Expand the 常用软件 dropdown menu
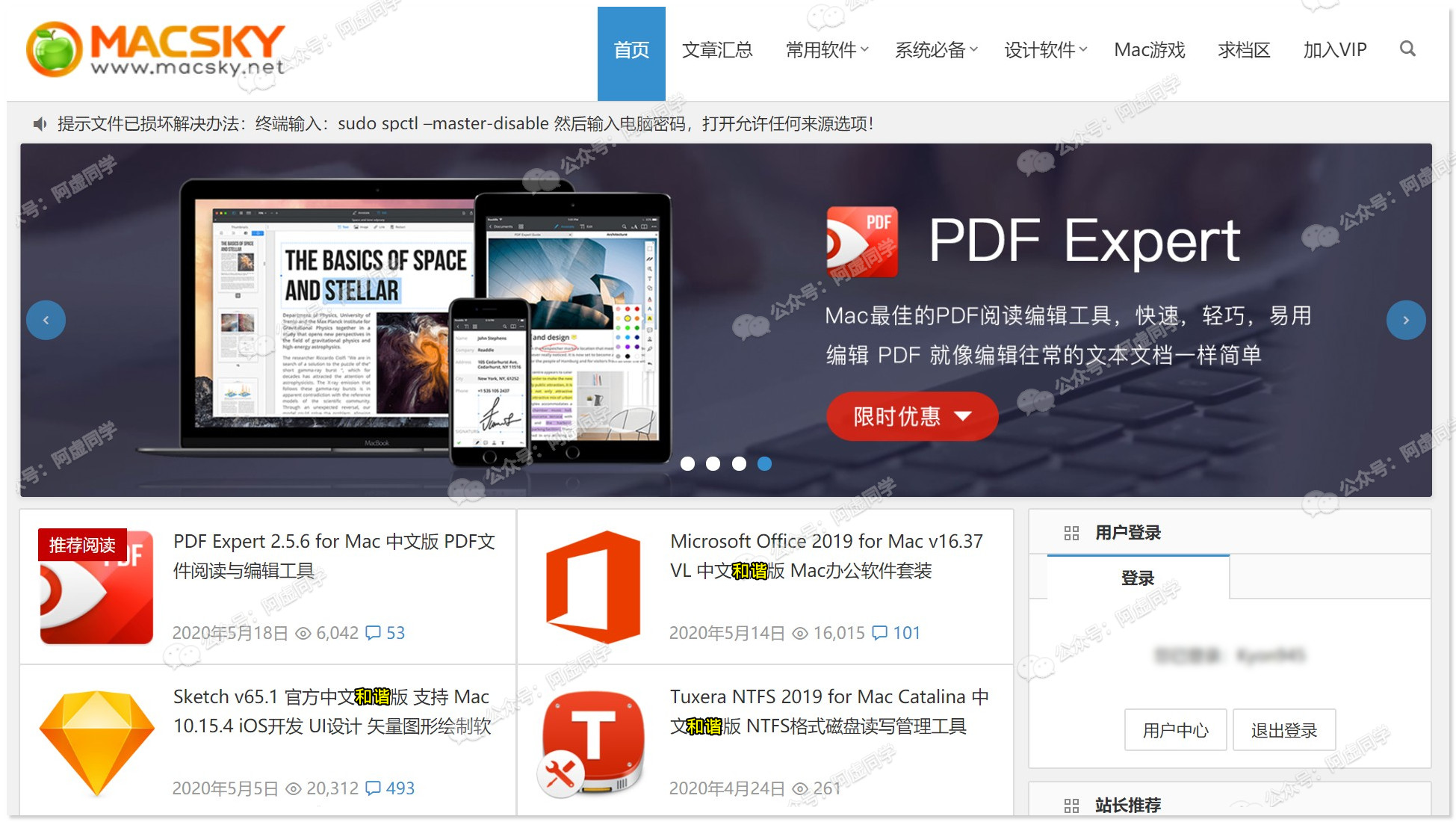 [826, 50]
